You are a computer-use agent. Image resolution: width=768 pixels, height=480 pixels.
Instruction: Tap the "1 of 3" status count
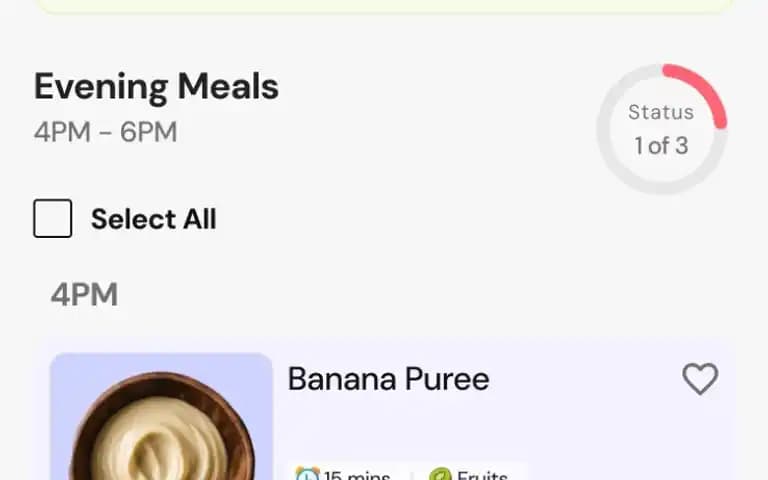coord(661,146)
